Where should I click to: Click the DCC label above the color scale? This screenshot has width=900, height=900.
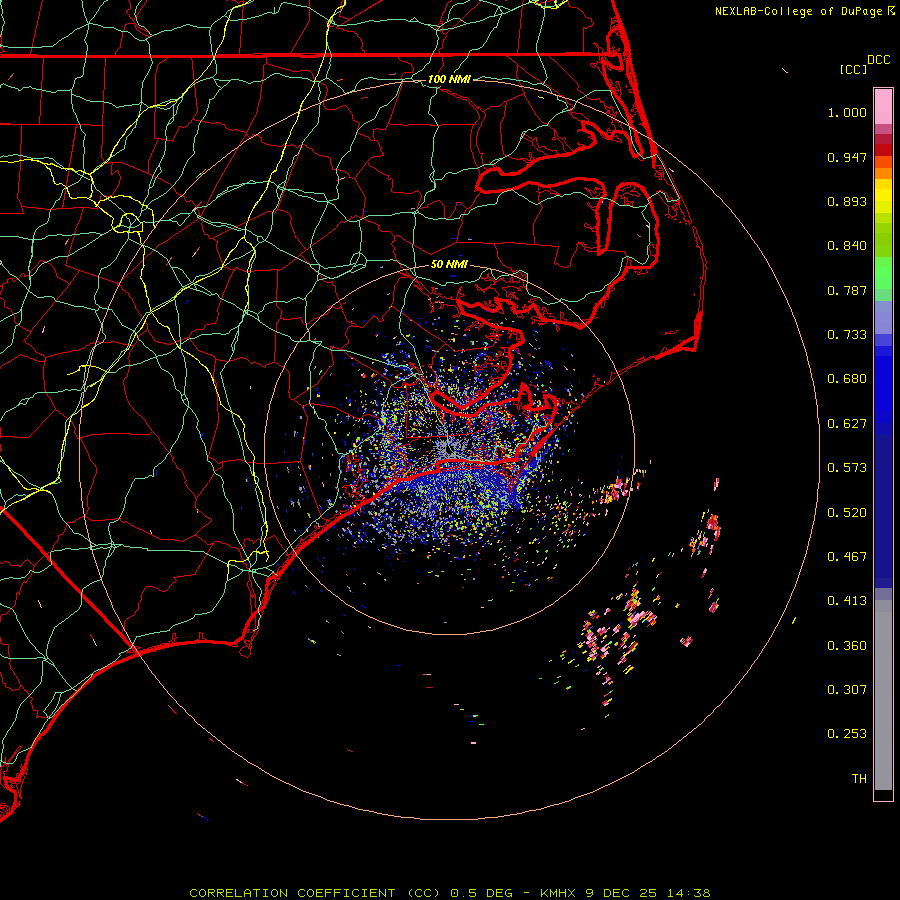tap(878, 60)
